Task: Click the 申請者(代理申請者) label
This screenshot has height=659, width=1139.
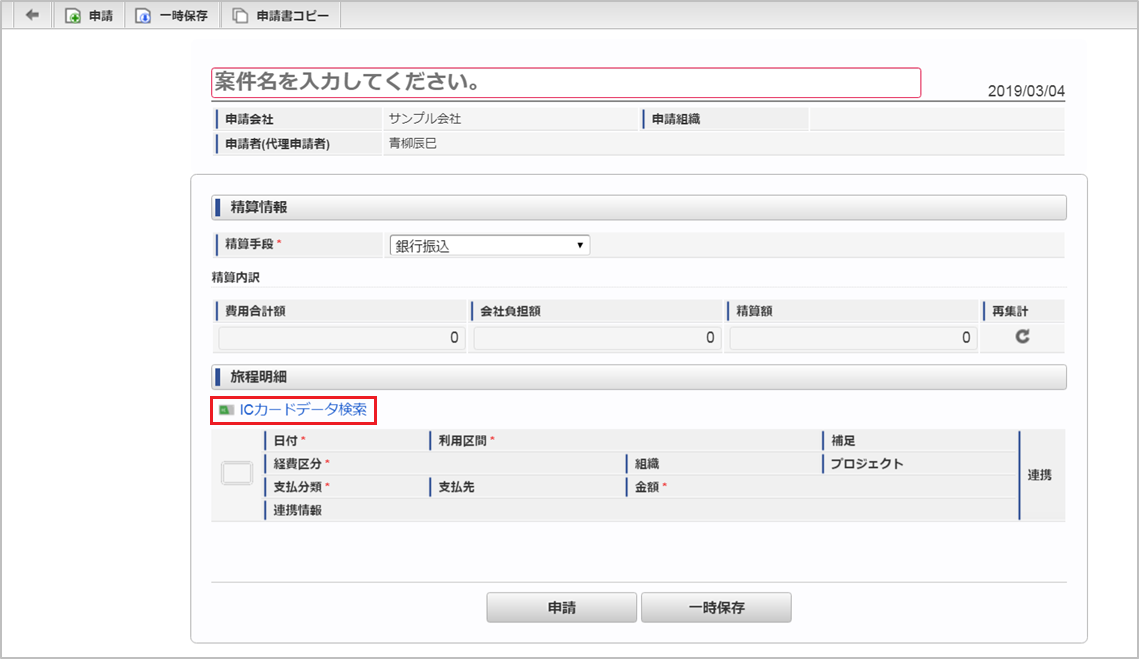Action: tap(277, 144)
